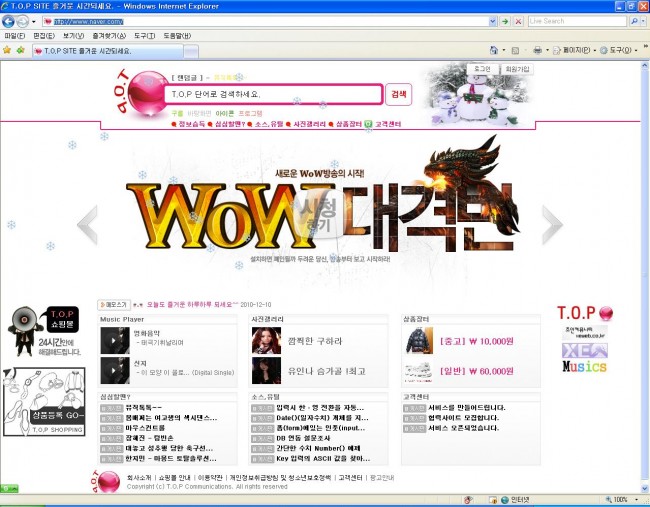Click the browser Forward arrow button
The height and width of the screenshot is (507, 650).
tap(22, 21)
